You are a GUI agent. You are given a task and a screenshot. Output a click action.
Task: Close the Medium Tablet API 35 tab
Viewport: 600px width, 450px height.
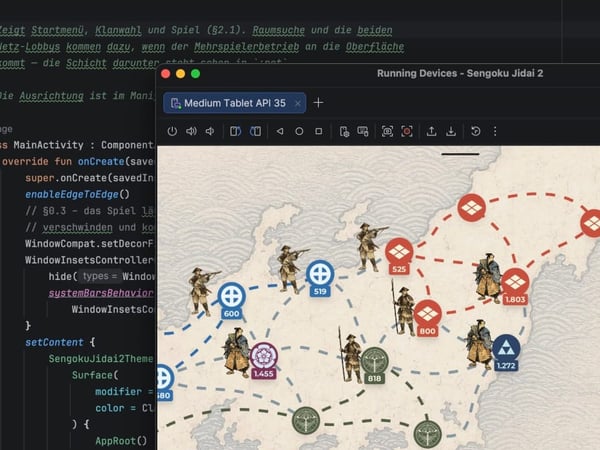click(298, 103)
